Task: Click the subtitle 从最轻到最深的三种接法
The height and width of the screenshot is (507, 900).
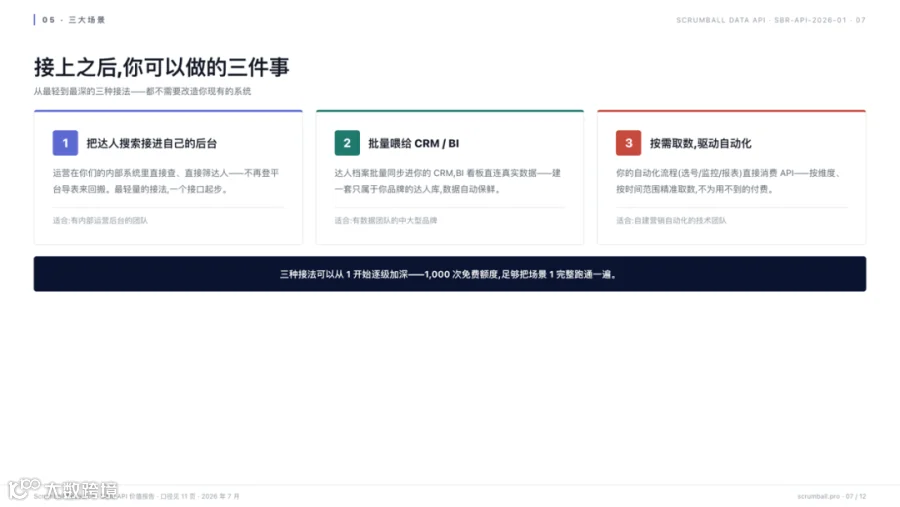Action: point(142,91)
